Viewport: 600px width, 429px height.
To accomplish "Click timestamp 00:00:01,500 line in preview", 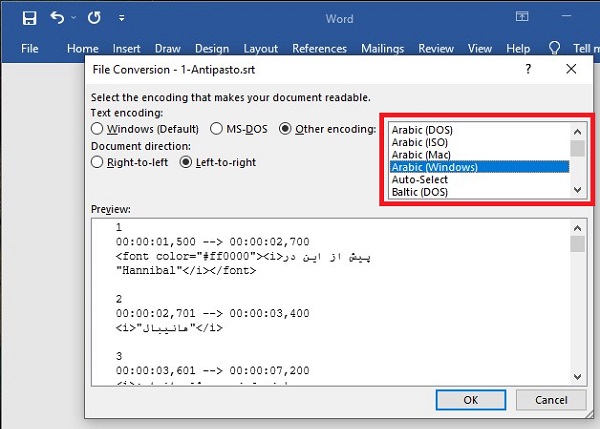I will 212,241.
